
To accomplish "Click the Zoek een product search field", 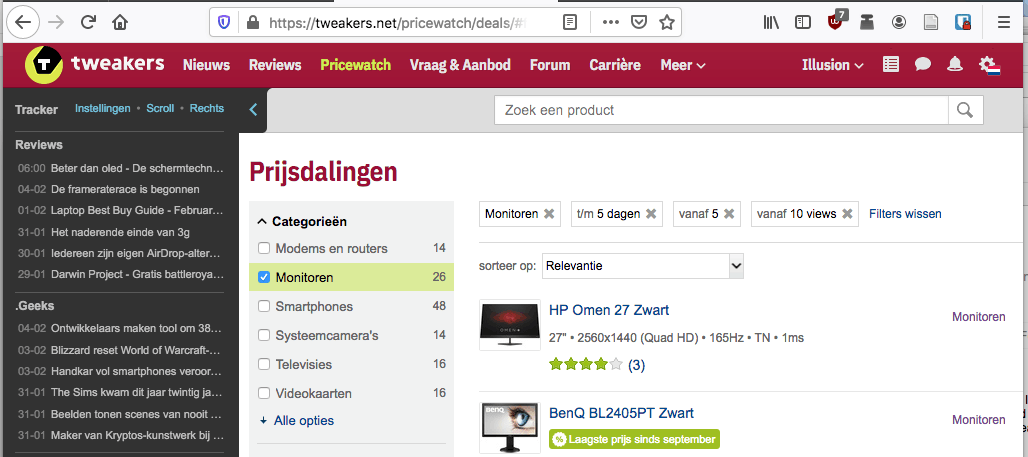I will [721, 110].
